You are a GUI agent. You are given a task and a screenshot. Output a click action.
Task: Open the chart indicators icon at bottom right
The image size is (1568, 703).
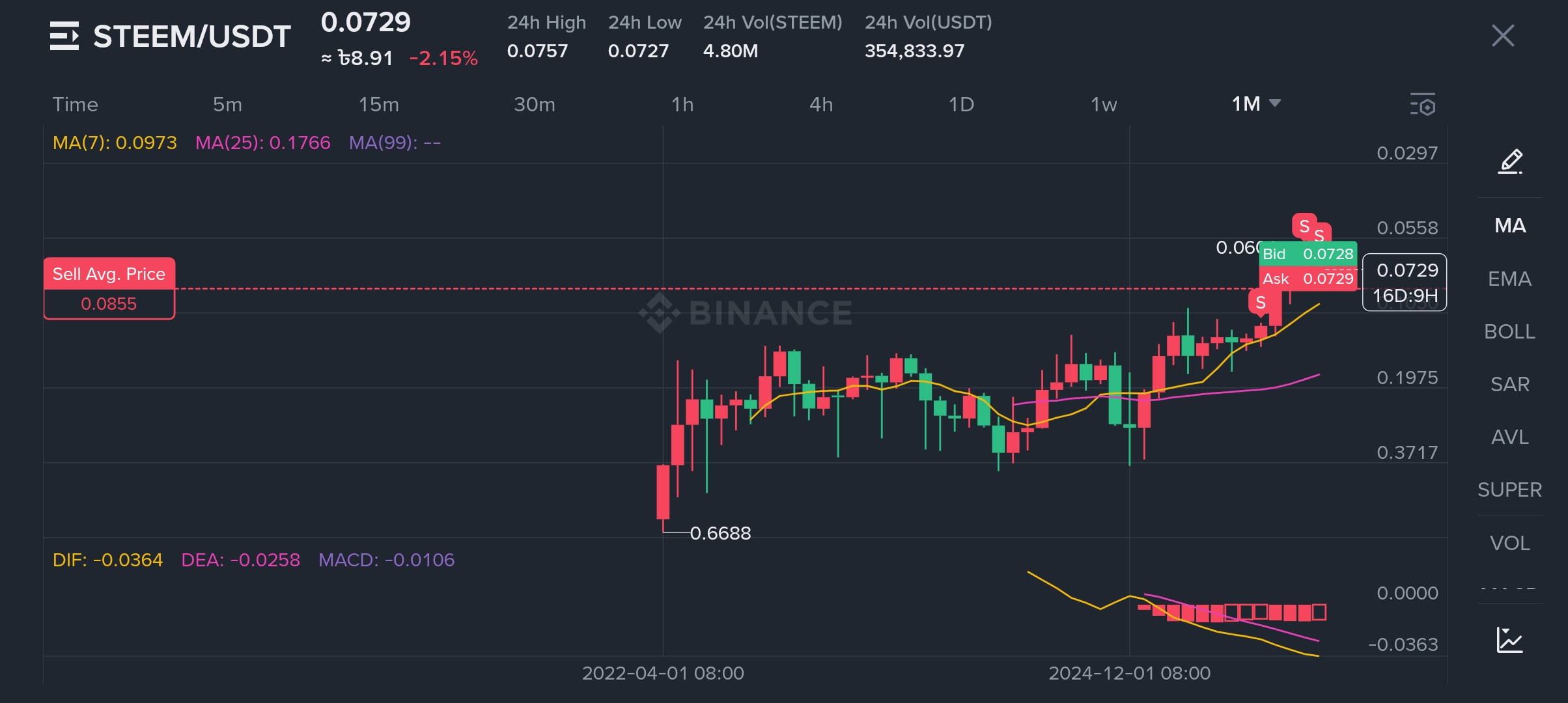(x=1509, y=640)
